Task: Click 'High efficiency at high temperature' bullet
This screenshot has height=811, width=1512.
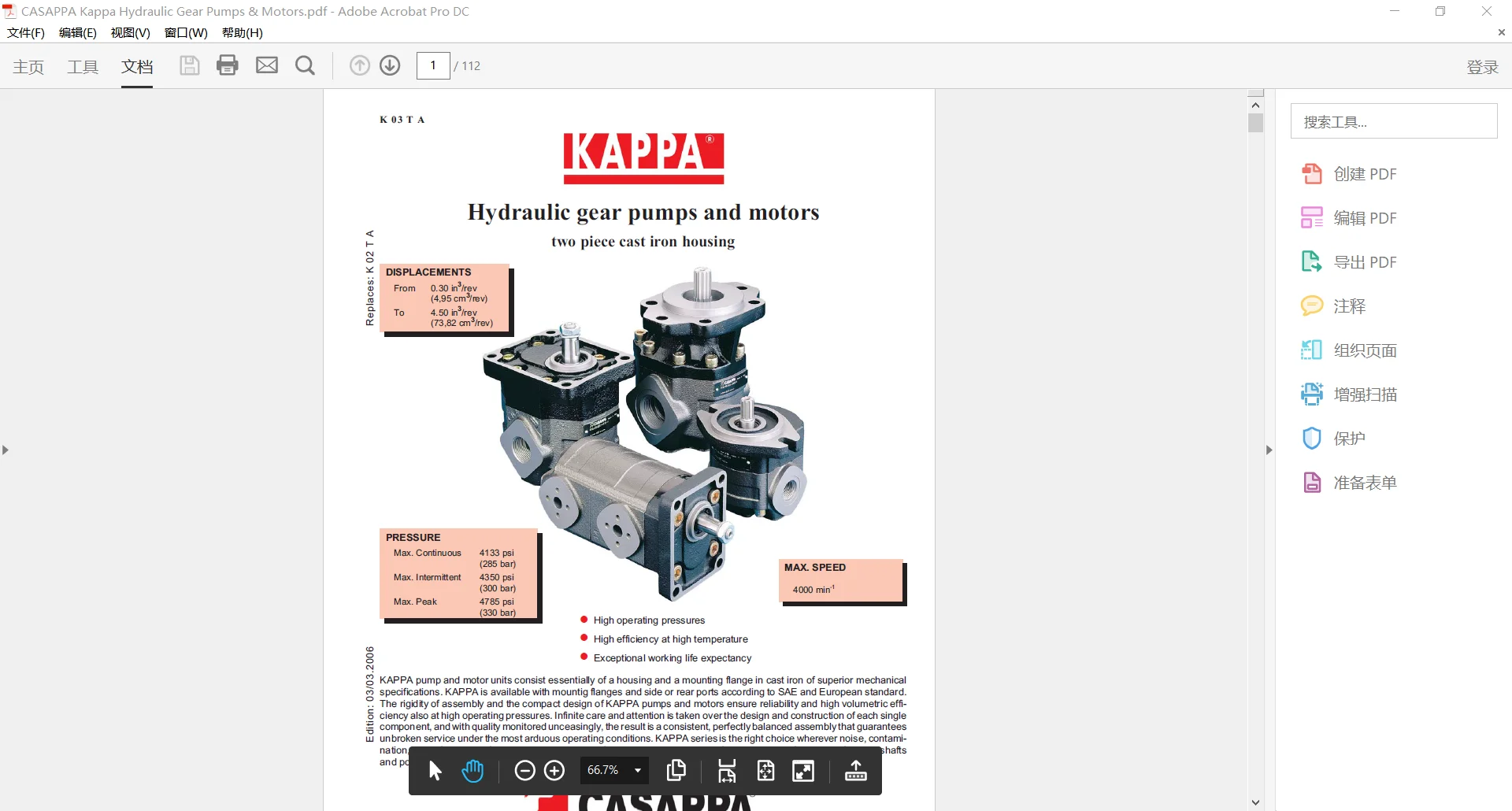Action: [x=671, y=639]
